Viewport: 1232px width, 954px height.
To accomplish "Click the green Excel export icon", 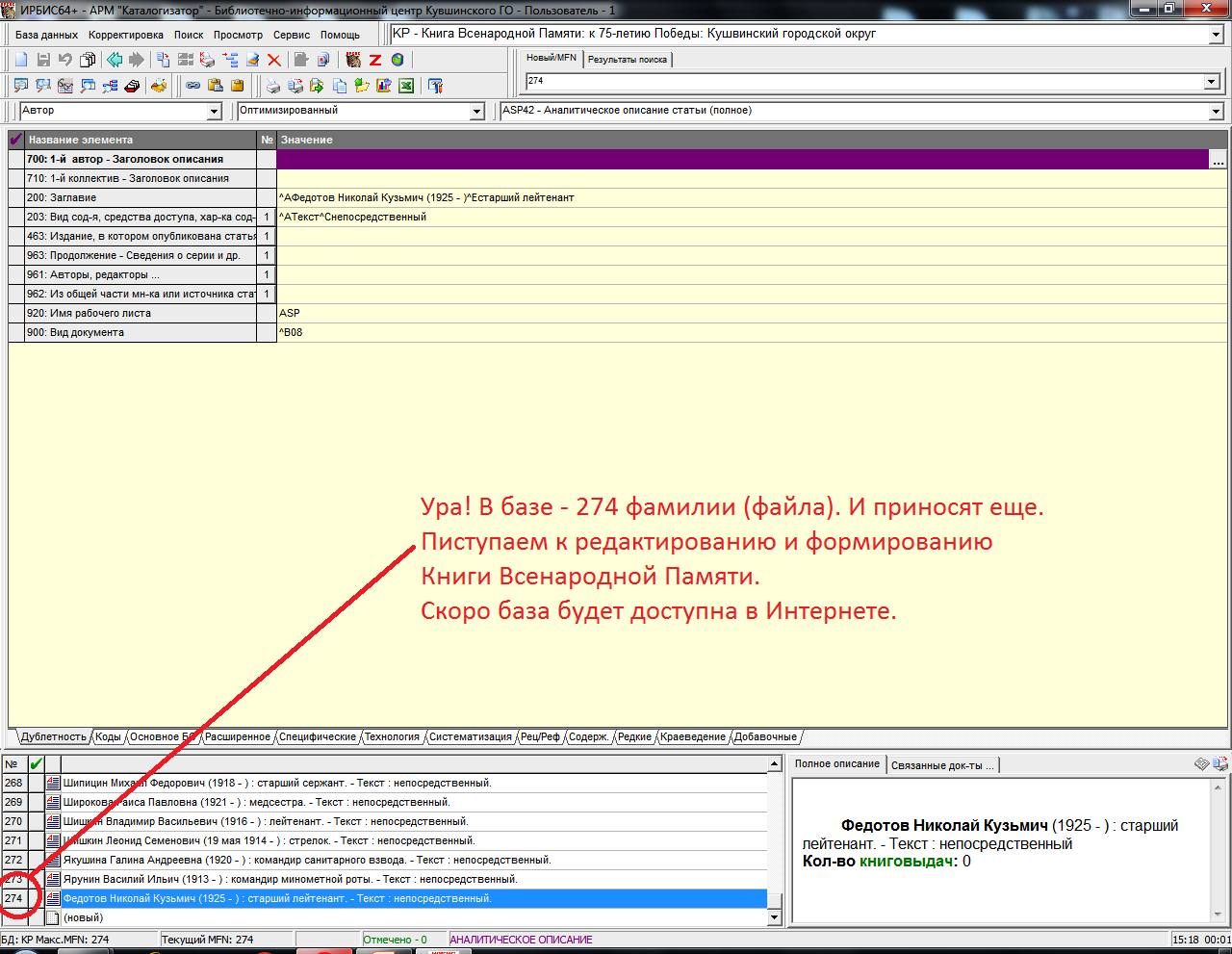I will coord(406,86).
